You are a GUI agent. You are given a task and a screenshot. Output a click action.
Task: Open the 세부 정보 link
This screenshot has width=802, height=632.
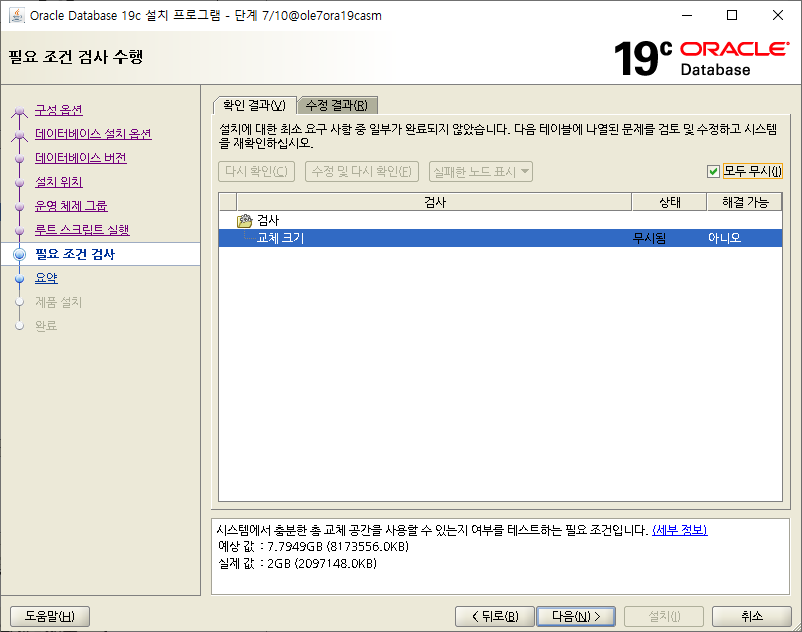point(680,530)
